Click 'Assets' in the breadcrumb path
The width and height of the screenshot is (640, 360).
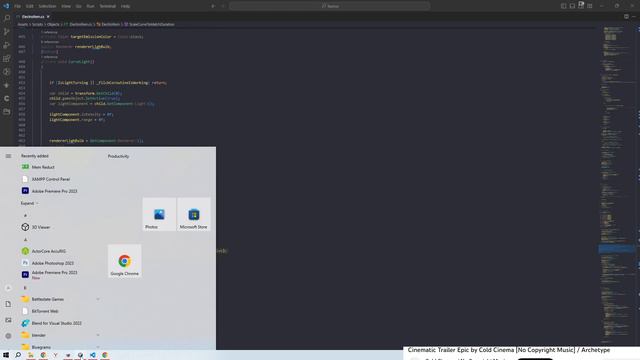tap(22, 24)
